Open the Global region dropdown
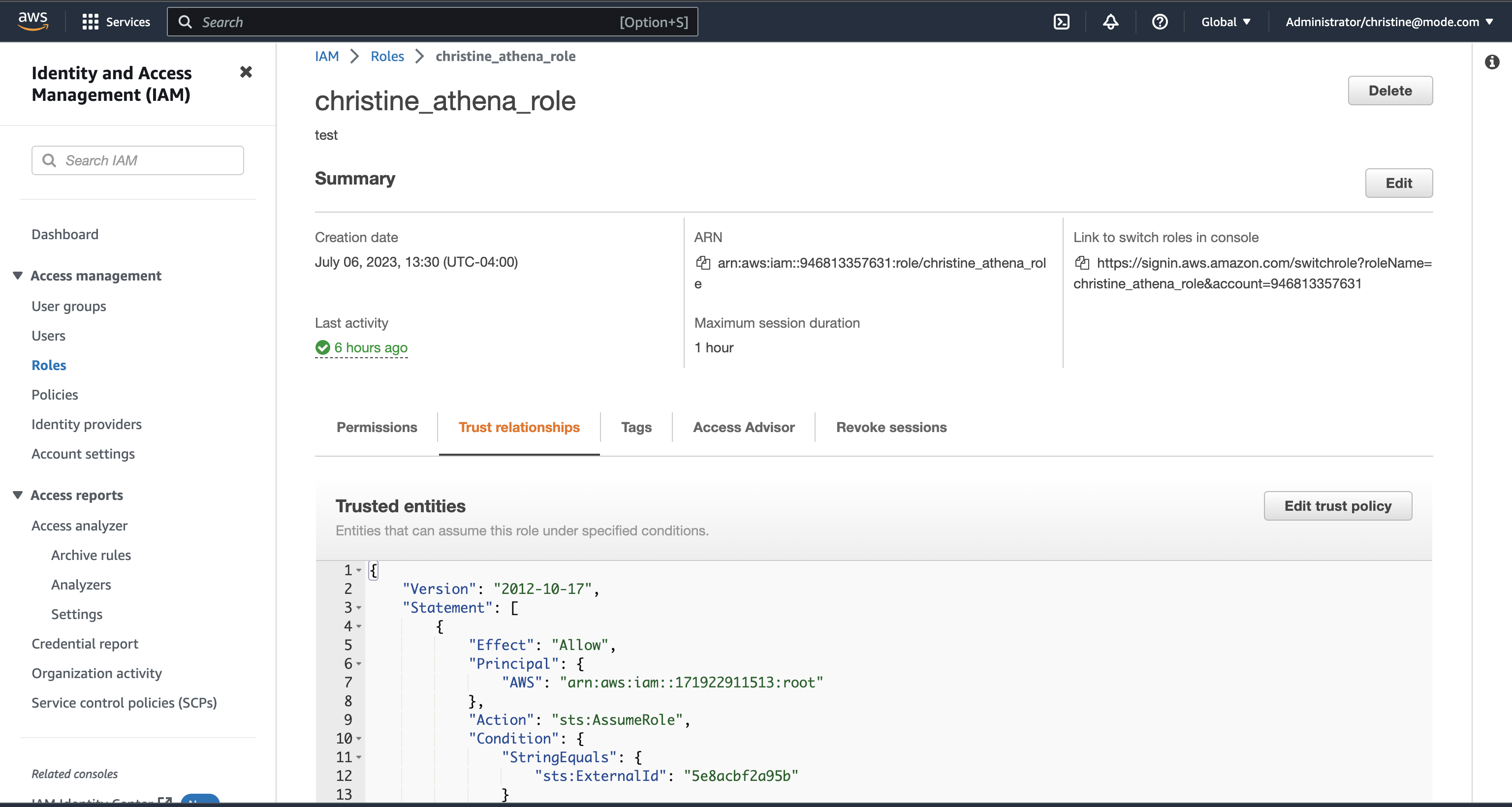 point(1226,22)
